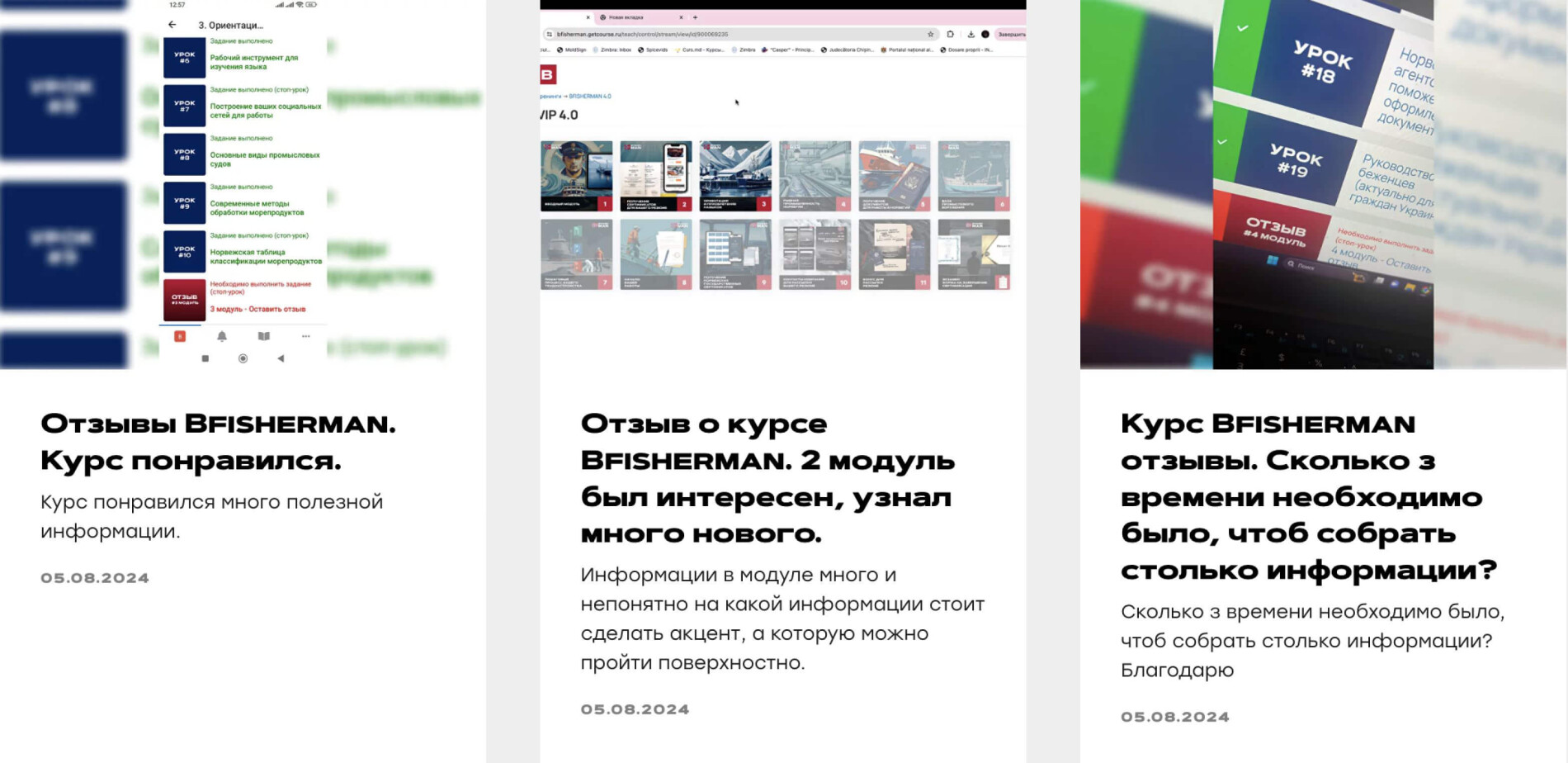Select module 3 thumbnail with snowy mountains
This screenshot has width=1568, height=763.
point(735,176)
